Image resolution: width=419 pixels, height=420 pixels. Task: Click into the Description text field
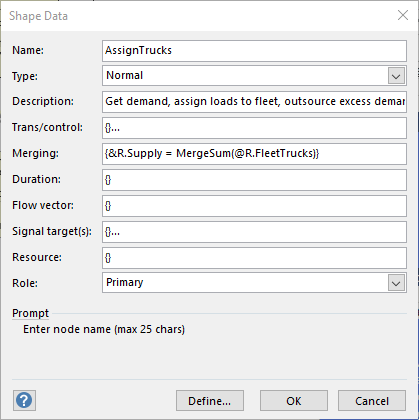(x=254, y=102)
